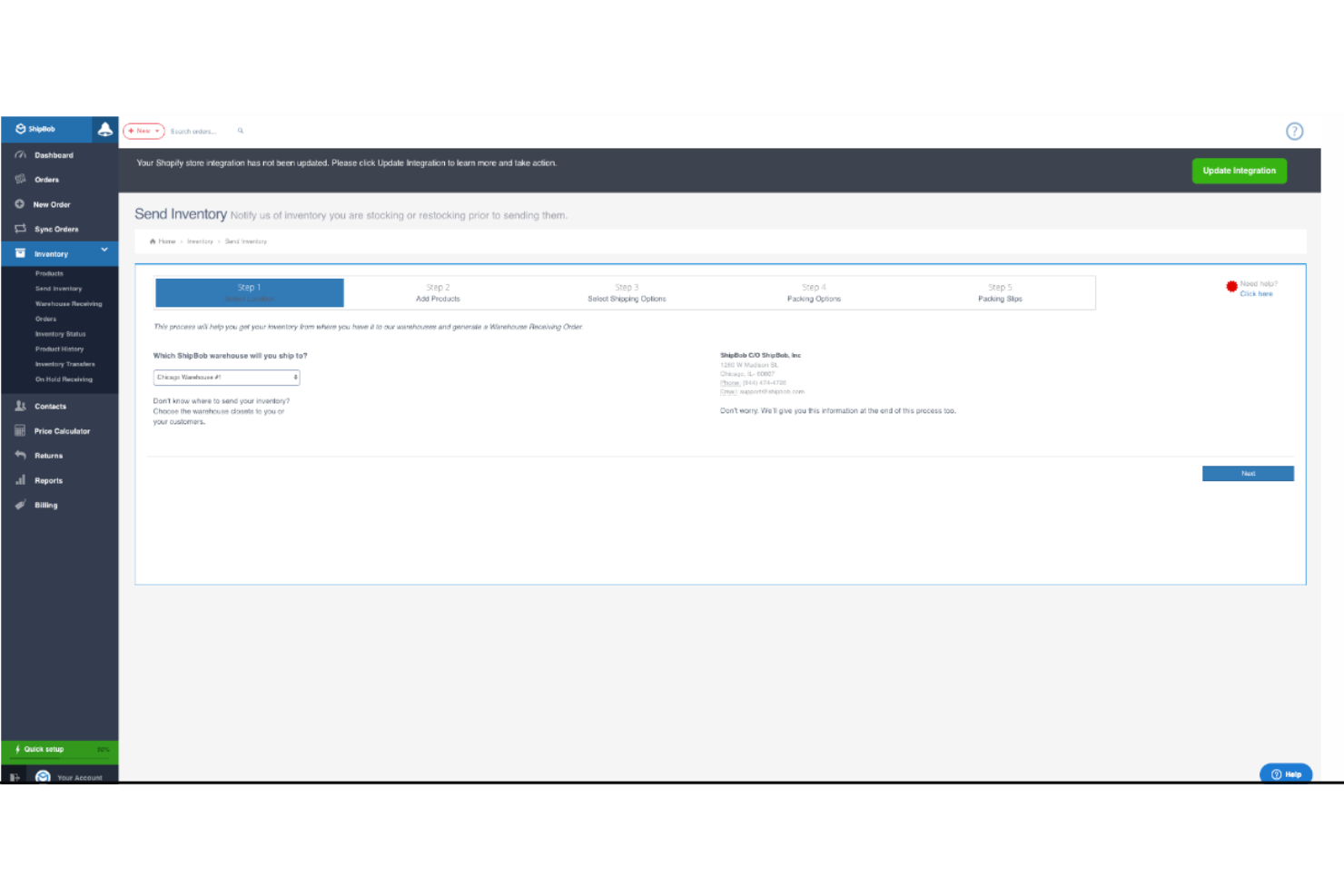Screen dimensions: 1344x896
Task: Select the Orders icon in sidebar
Action: tap(20, 179)
